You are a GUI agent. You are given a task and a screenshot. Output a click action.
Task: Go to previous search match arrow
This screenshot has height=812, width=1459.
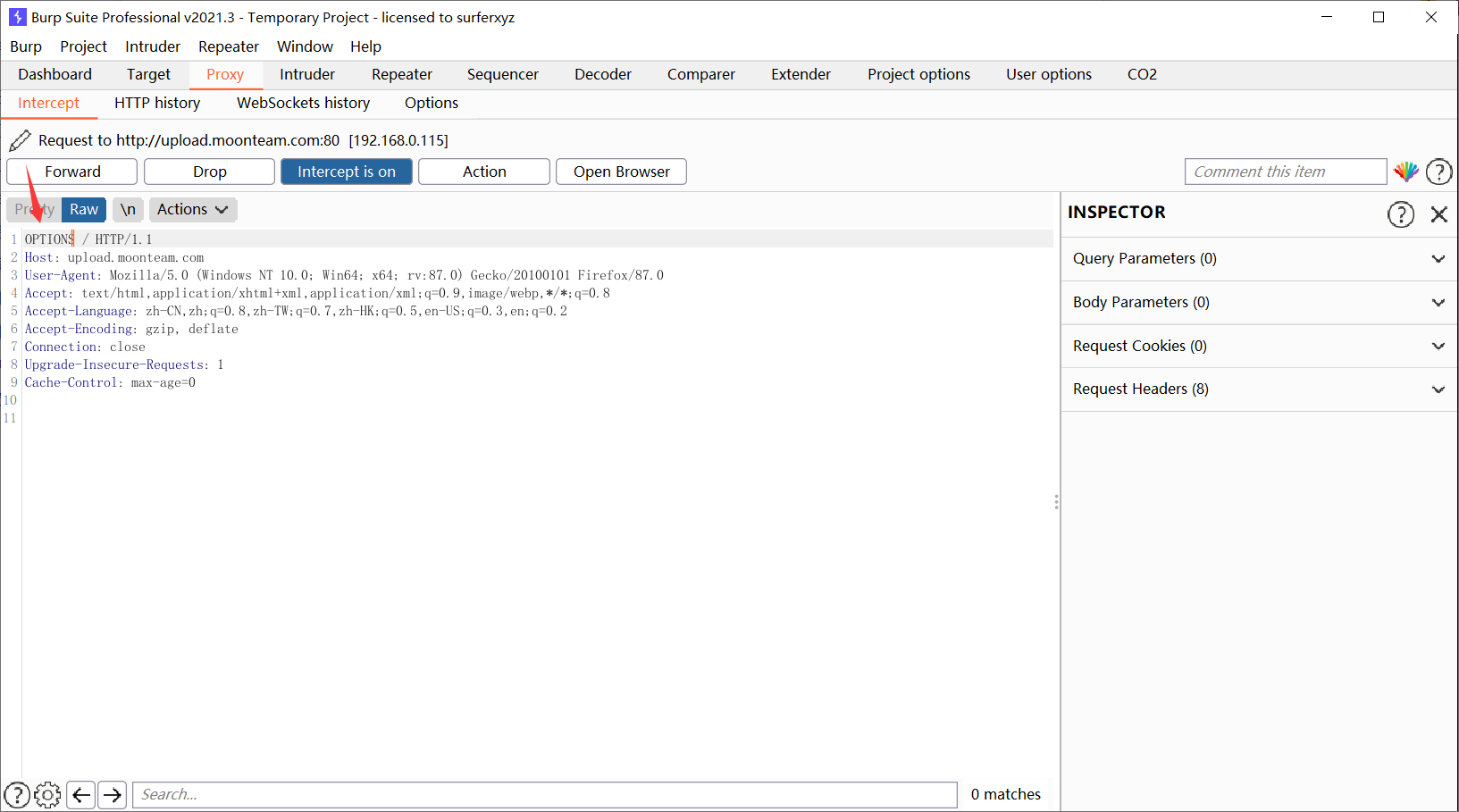click(x=81, y=795)
